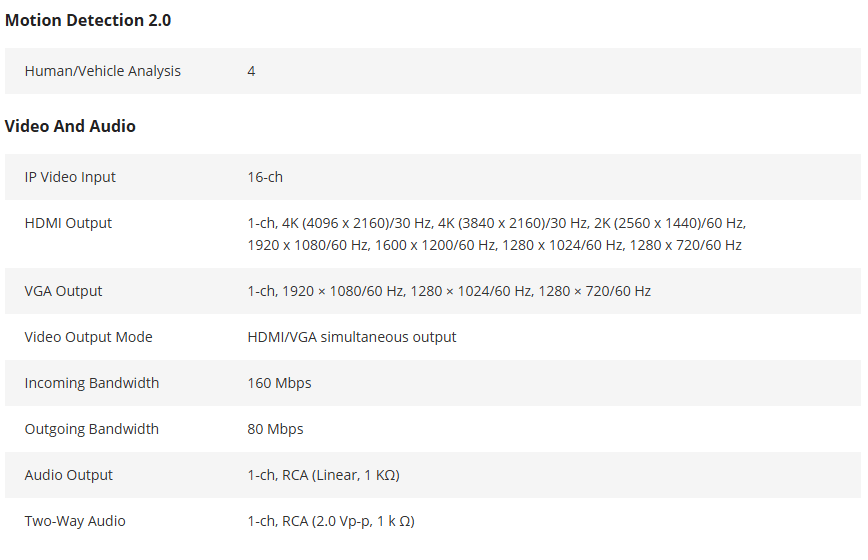868x560 pixels.
Task: Click the 16-ch value
Action: pos(265,177)
